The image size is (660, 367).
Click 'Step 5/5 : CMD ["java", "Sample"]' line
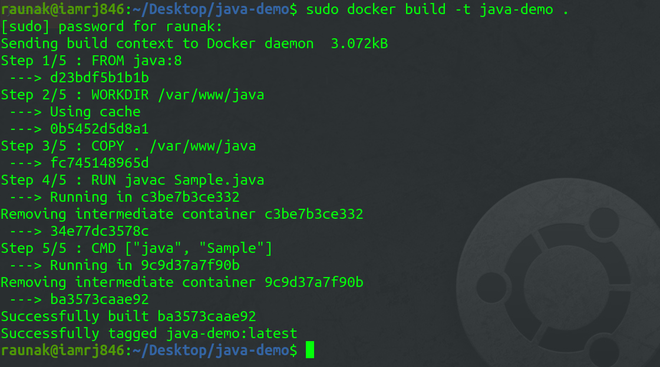click(x=136, y=248)
